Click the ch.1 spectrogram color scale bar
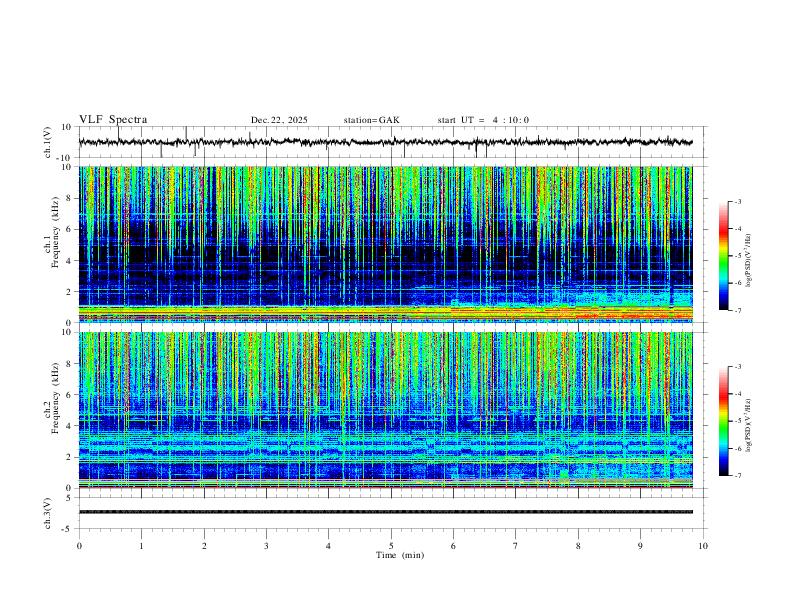 [x=724, y=256]
